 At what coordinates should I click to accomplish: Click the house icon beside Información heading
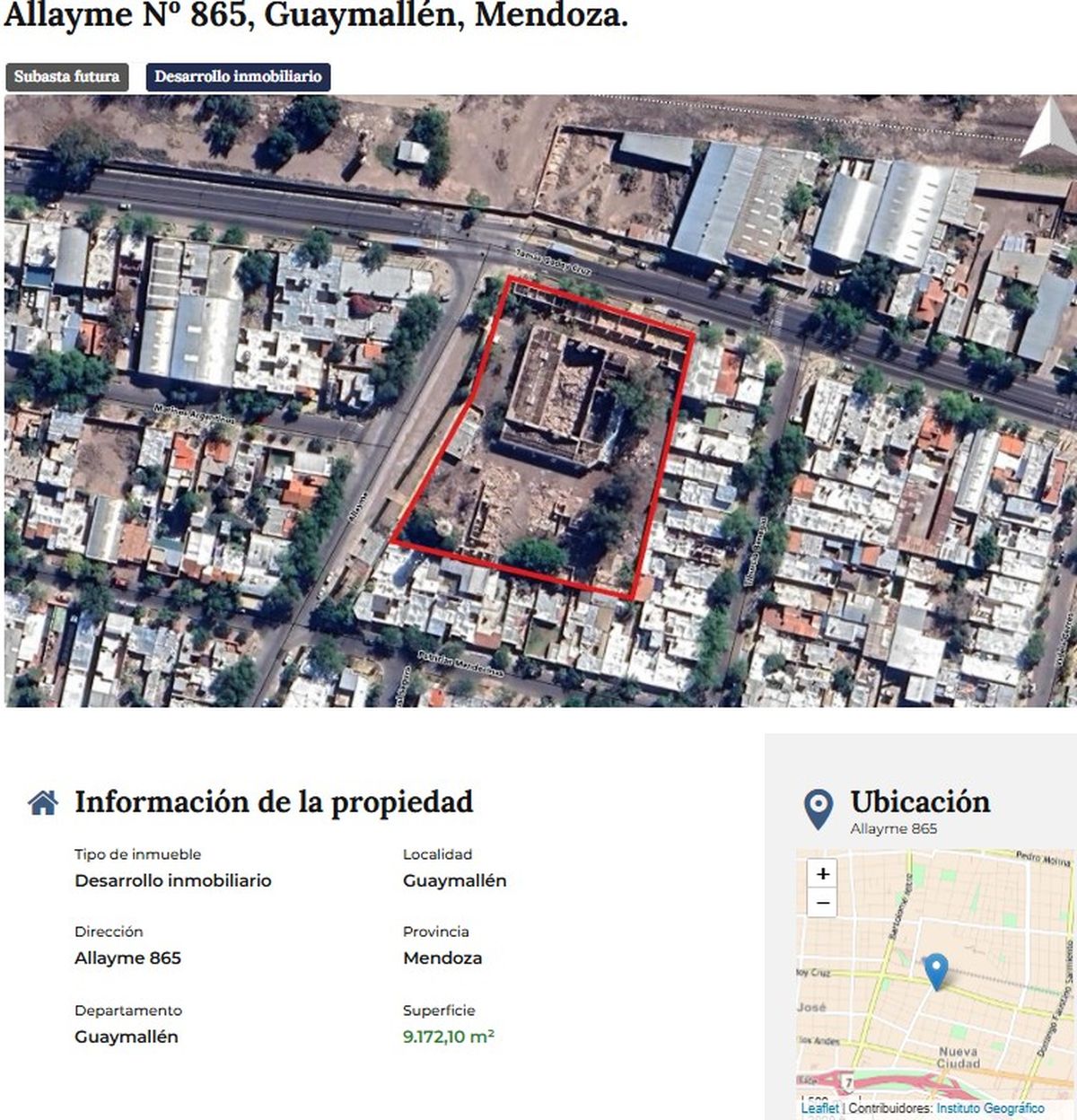click(43, 802)
